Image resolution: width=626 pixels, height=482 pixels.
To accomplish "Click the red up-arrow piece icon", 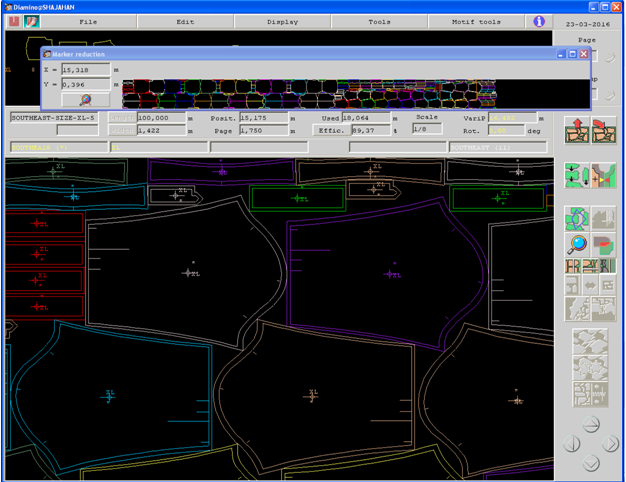I will coord(576,129).
